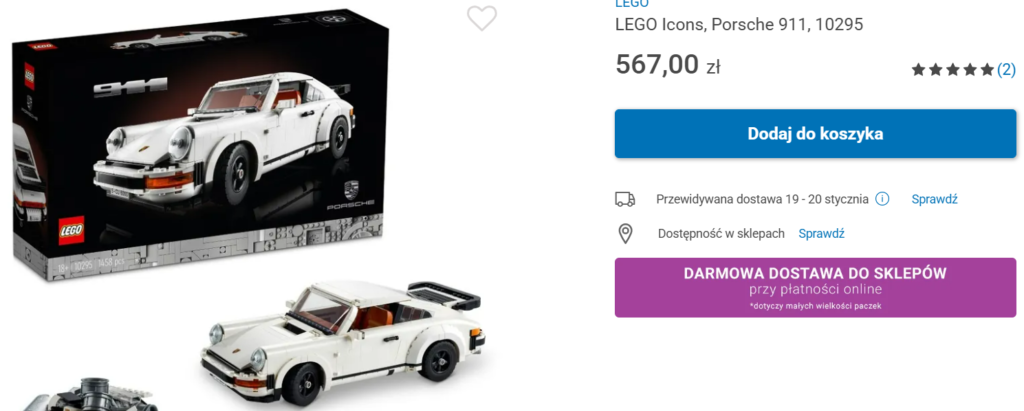Click the red LEGO logo on box bottom
1024x411 pixels.
click(71, 231)
